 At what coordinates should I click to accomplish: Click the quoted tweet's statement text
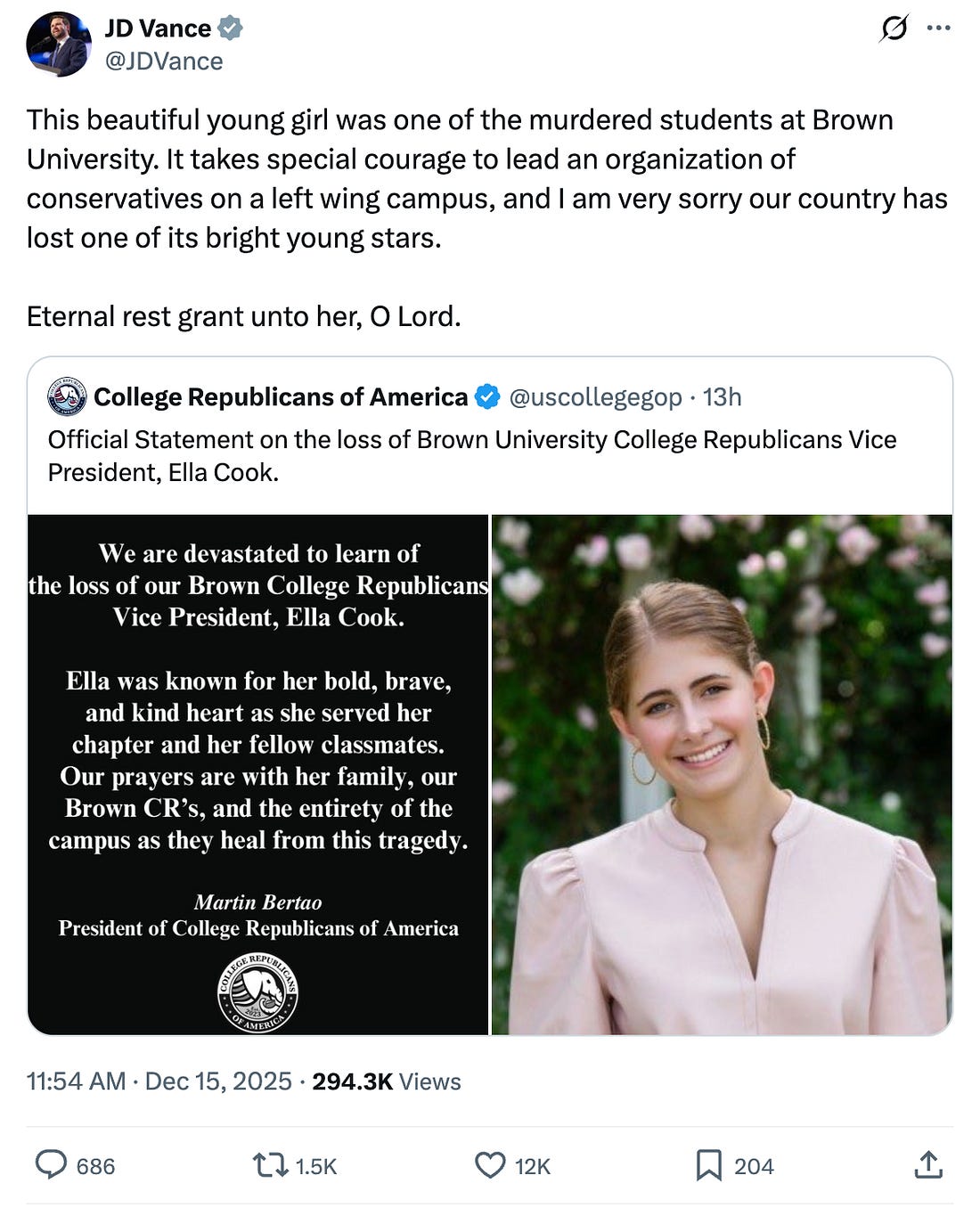tap(472, 455)
